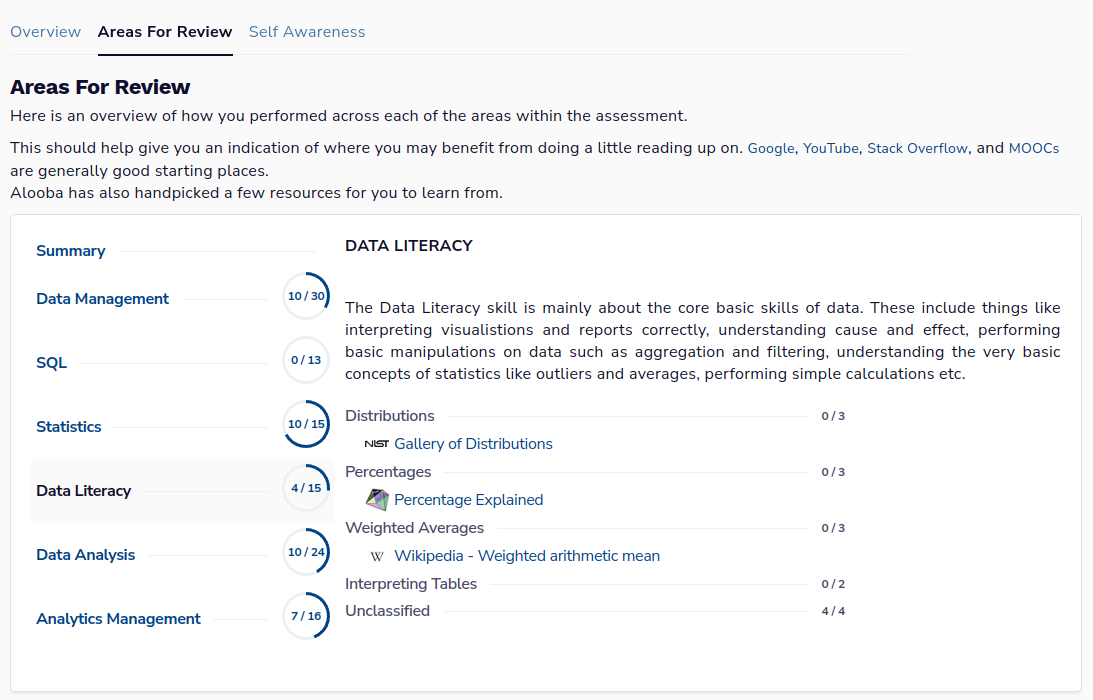
Task: Select Data Management in the sidebar
Action: point(102,299)
